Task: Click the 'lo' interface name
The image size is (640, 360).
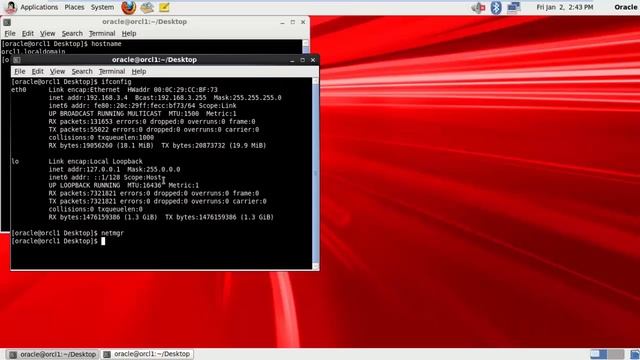Action: point(15,162)
